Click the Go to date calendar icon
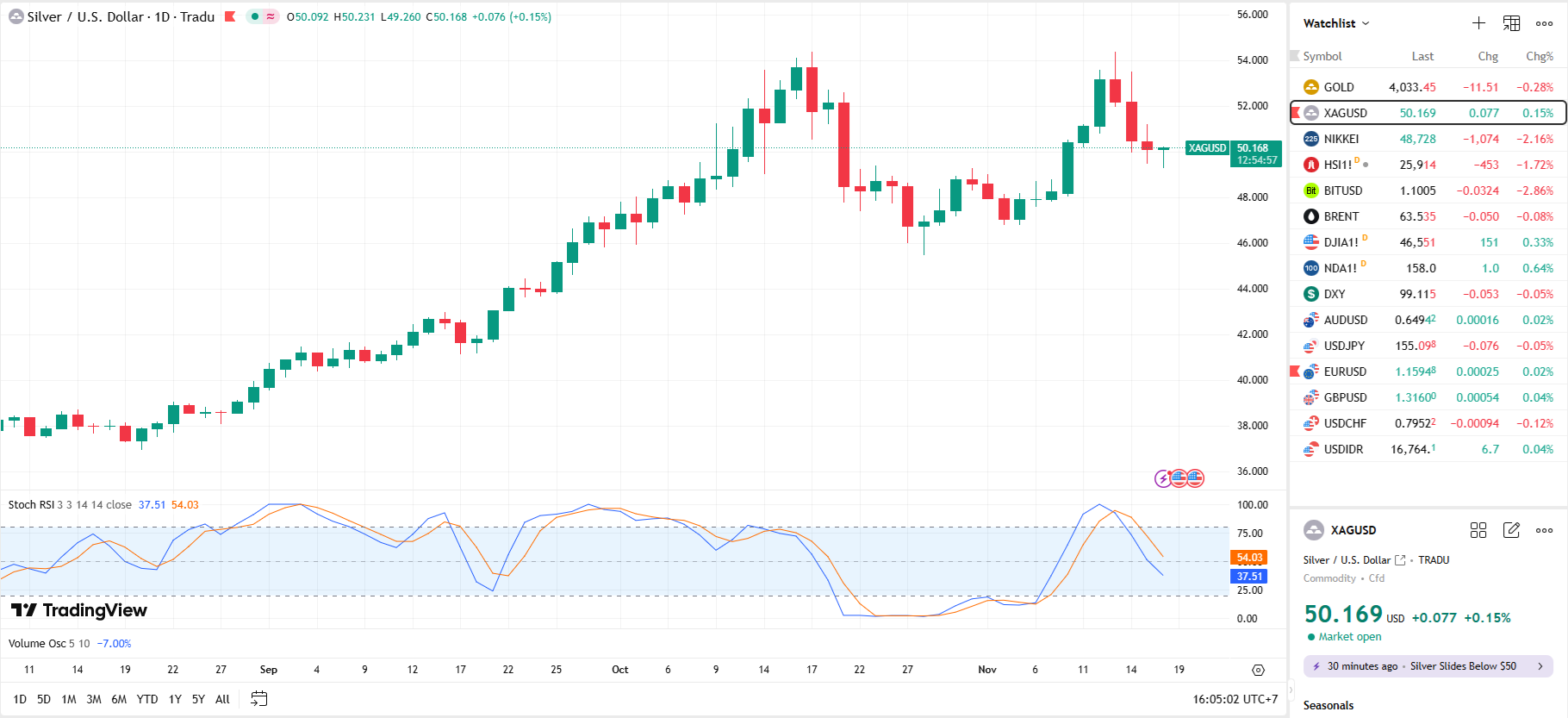This screenshot has height=718, width=1568. (x=258, y=699)
